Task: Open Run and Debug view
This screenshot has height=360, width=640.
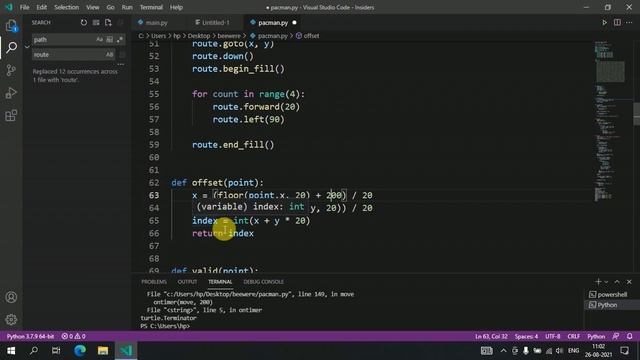Action: coord(11,93)
